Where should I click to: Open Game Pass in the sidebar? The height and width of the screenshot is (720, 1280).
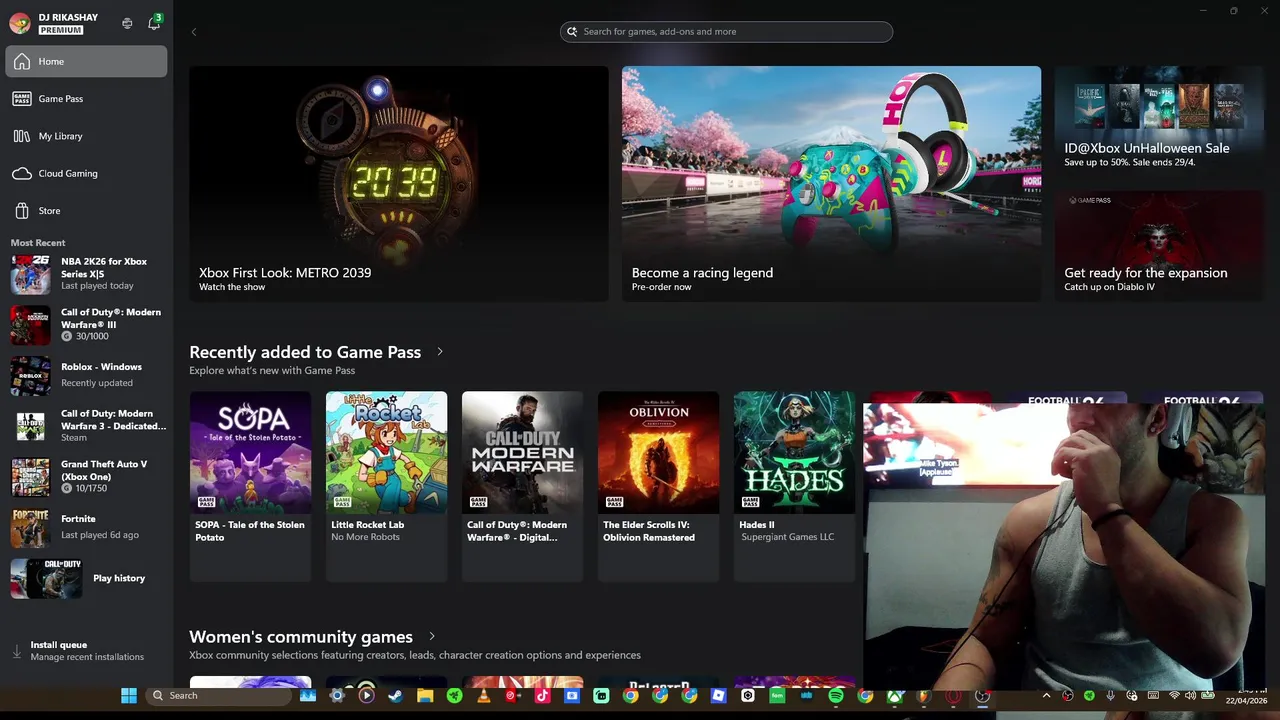(x=86, y=99)
